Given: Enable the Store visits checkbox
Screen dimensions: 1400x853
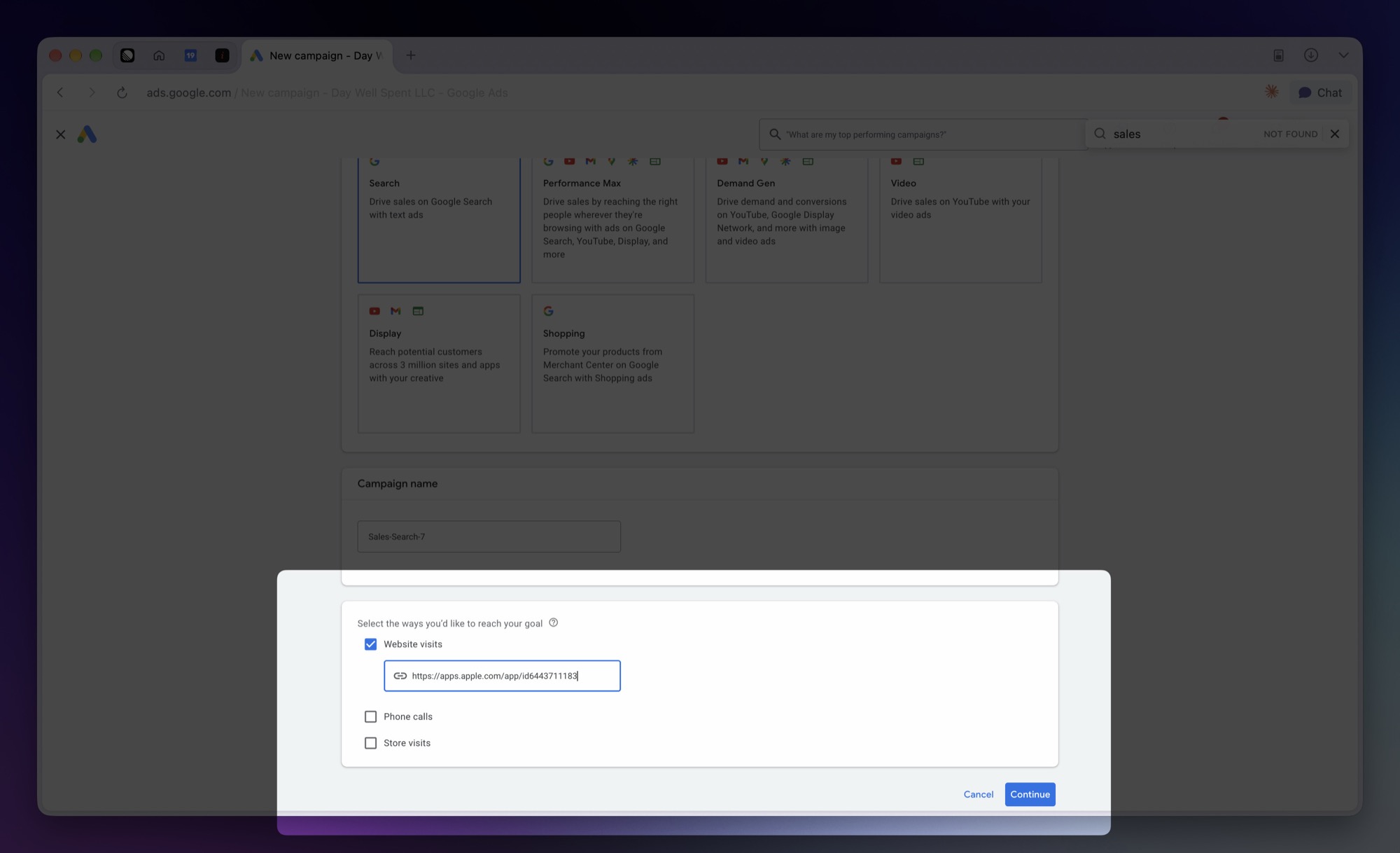Looking at the screenshot, I should tap(370, 743).
